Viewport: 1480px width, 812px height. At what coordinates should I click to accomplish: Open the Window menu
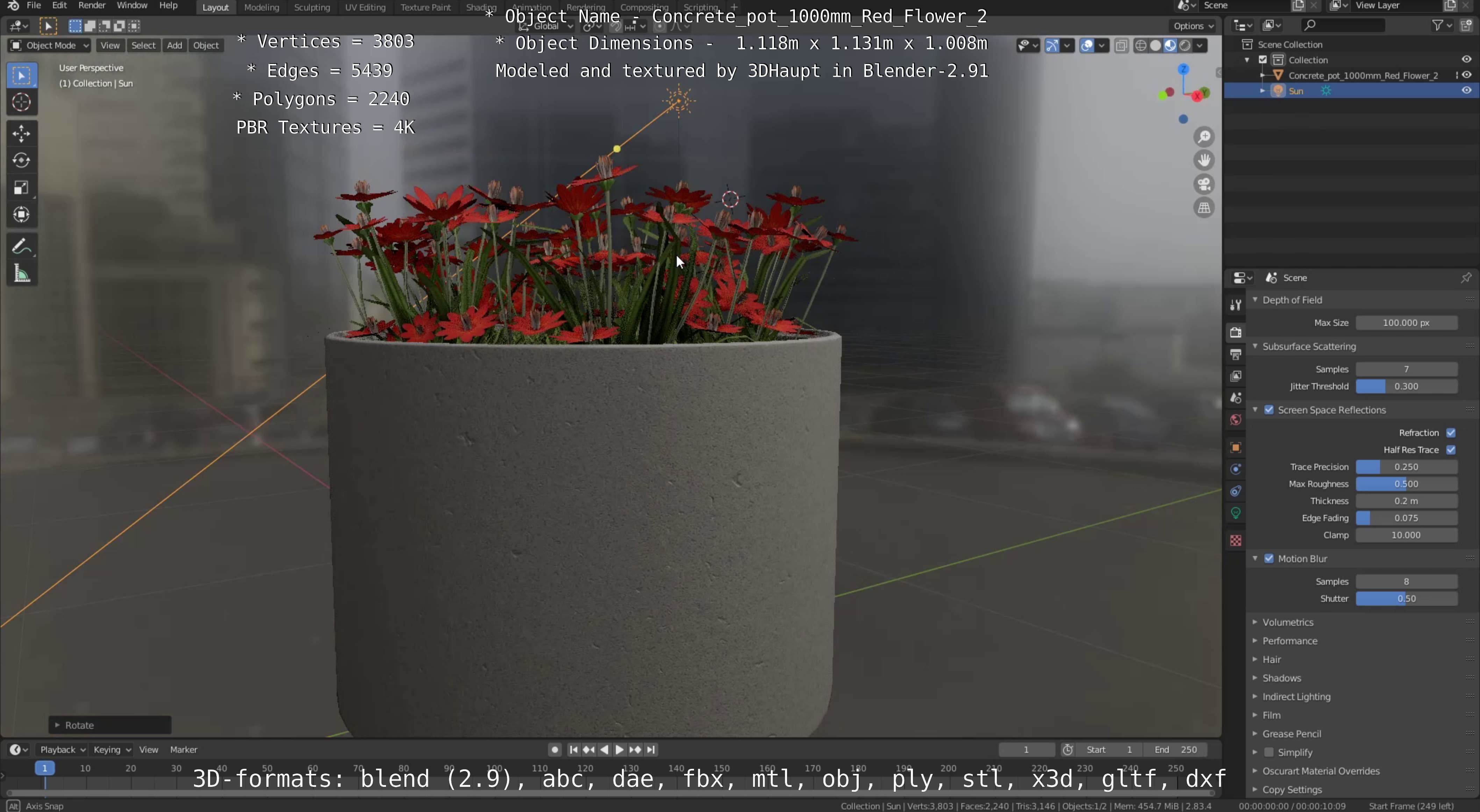[x=131, y=6]
